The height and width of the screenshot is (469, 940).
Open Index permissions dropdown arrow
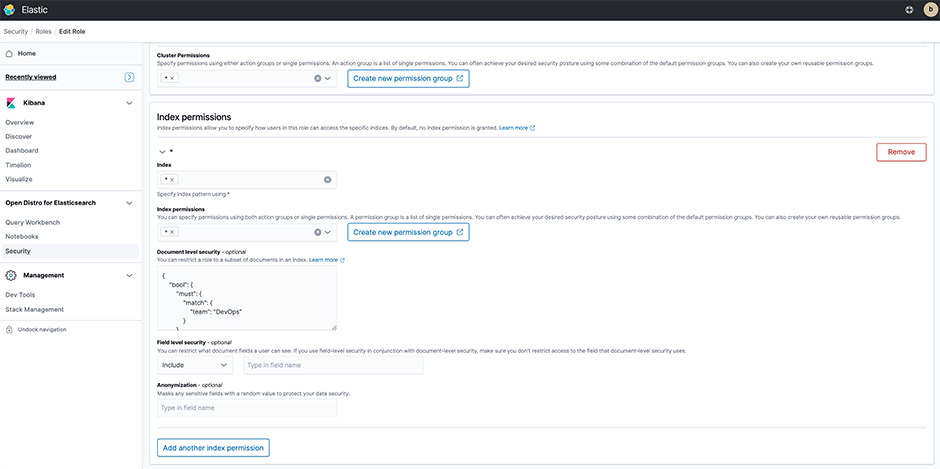tap(328, 232)
